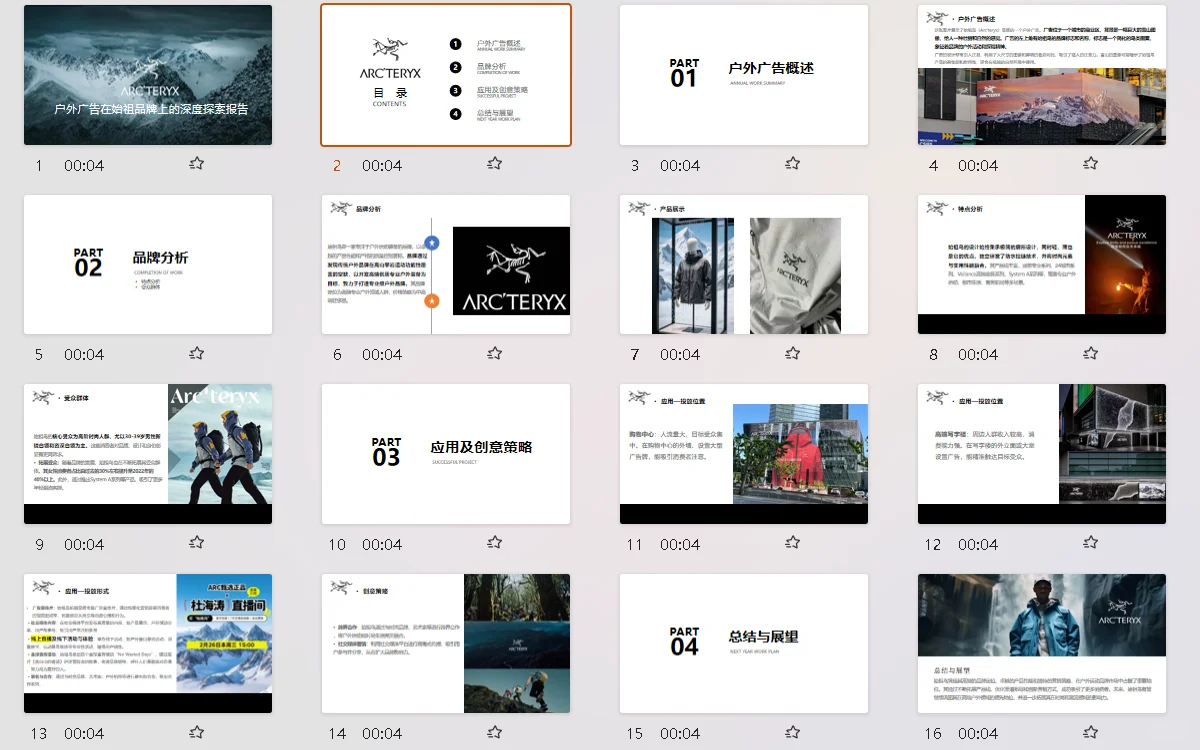Select slide 10 PART 03 应用及创意策略 thumbnail

tap(446, 454)
